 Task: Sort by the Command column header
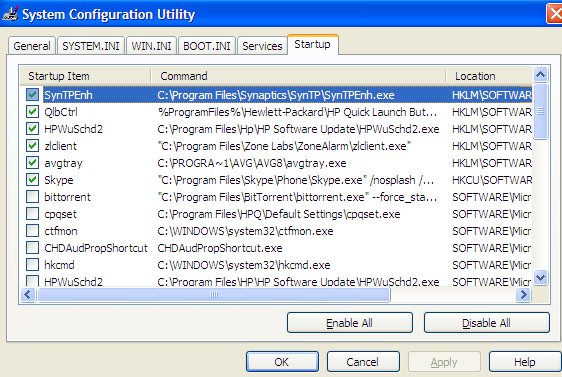pyautogui.click(x=298, y=76)
